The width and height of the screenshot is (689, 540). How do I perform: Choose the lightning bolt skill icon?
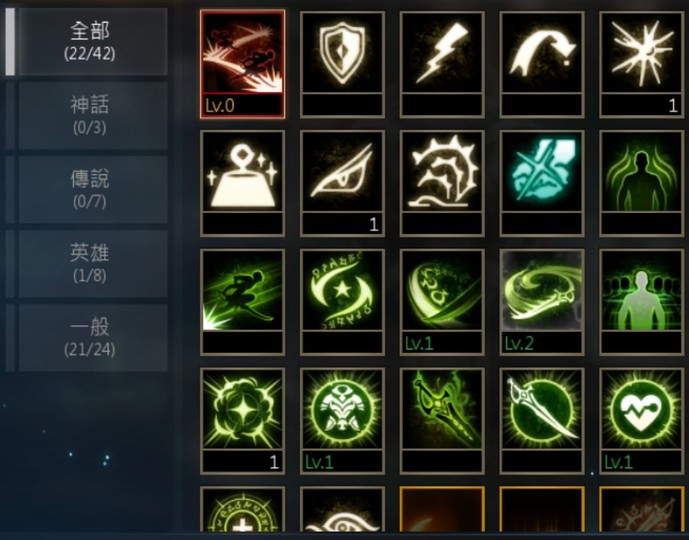click(x=442, y=64)
